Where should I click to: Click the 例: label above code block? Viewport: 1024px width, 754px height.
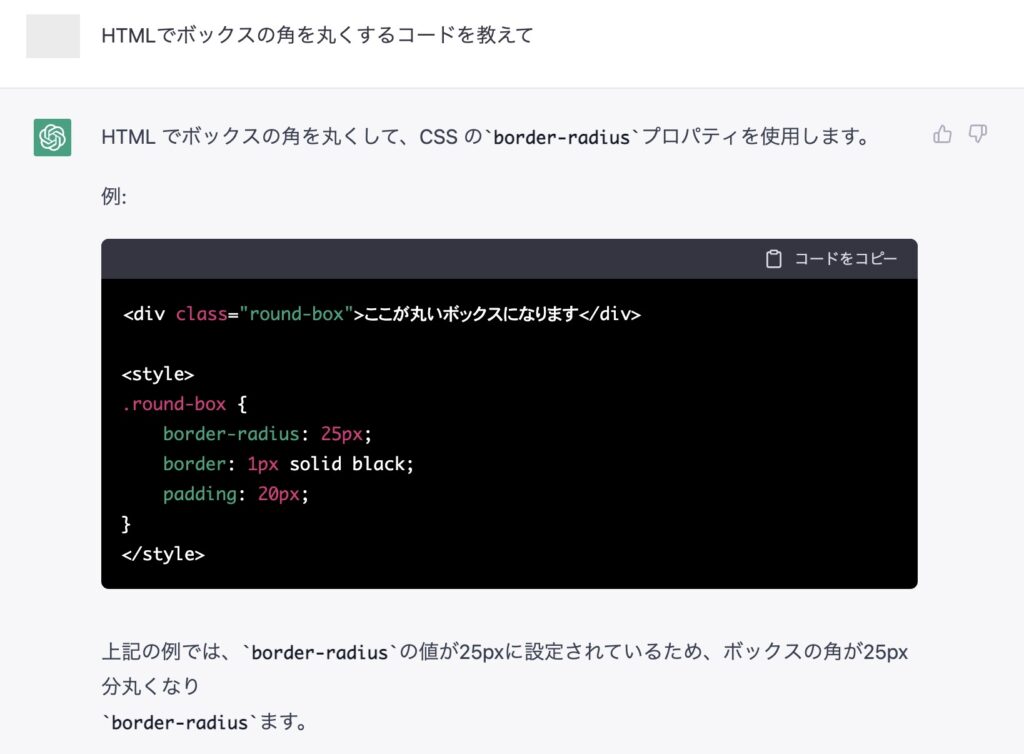(x=114, y=196)
